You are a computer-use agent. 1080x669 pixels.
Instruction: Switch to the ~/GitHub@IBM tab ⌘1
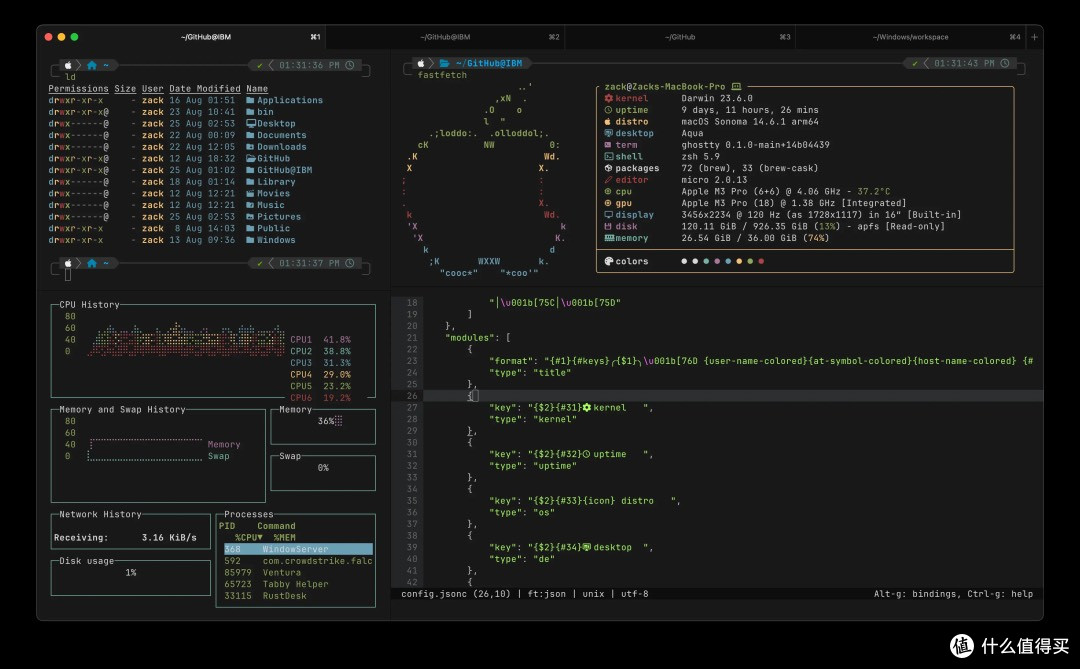tap(205, 37)
